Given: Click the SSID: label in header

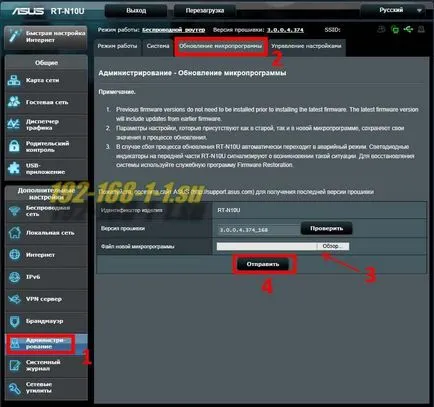Looking at the screenshot, I should click(332, 30).
